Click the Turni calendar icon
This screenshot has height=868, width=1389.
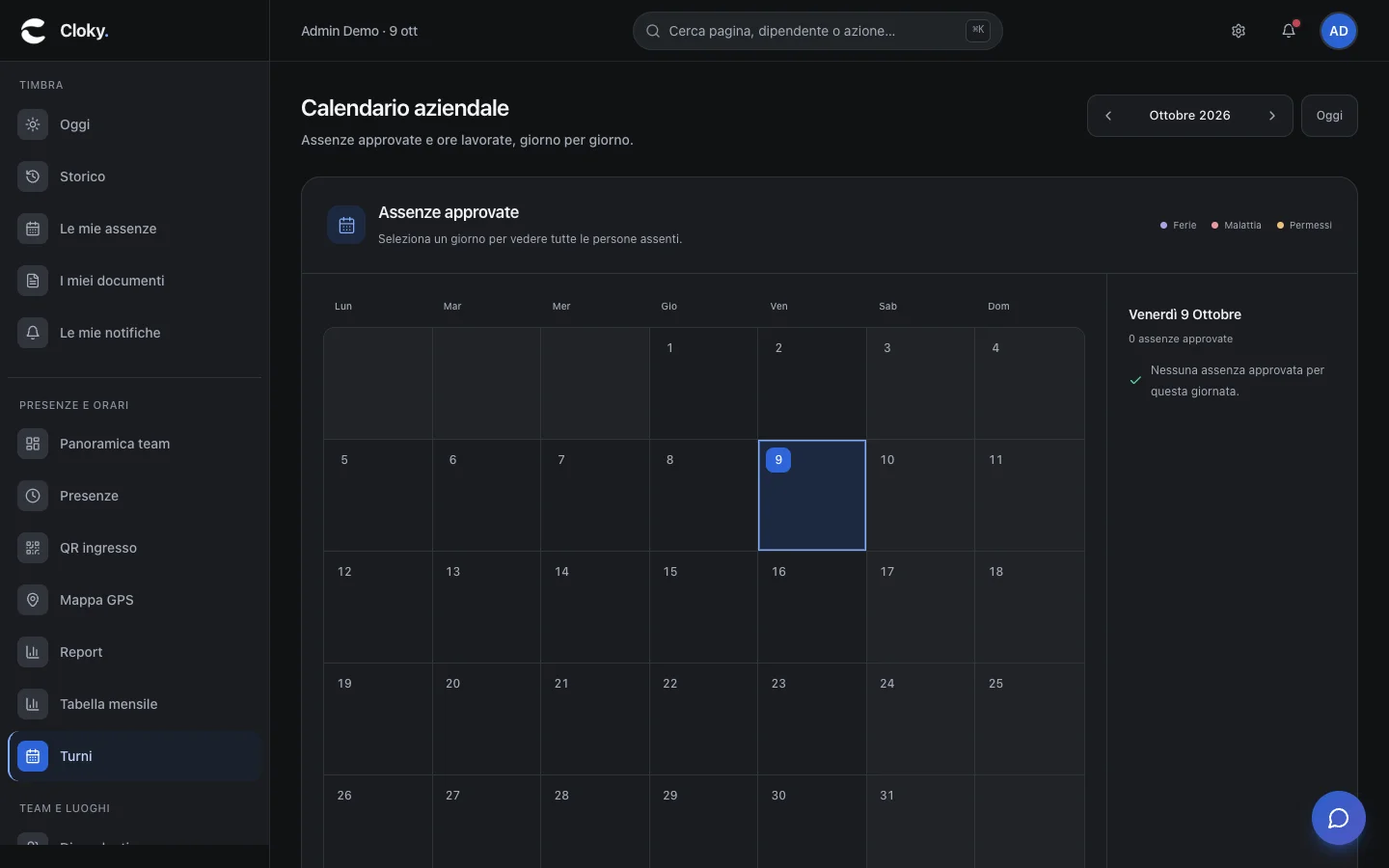tap(33, 756)
